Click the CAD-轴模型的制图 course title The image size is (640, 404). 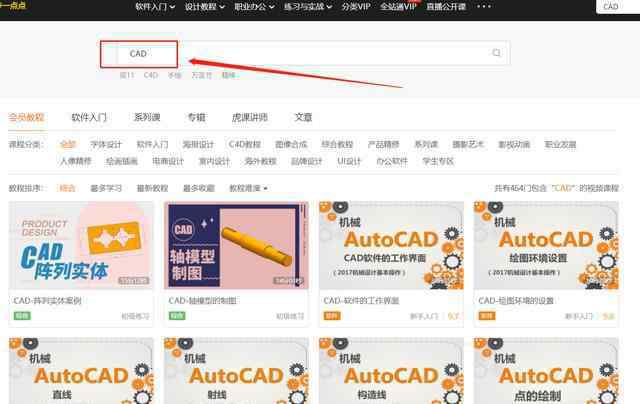(202, 301)
